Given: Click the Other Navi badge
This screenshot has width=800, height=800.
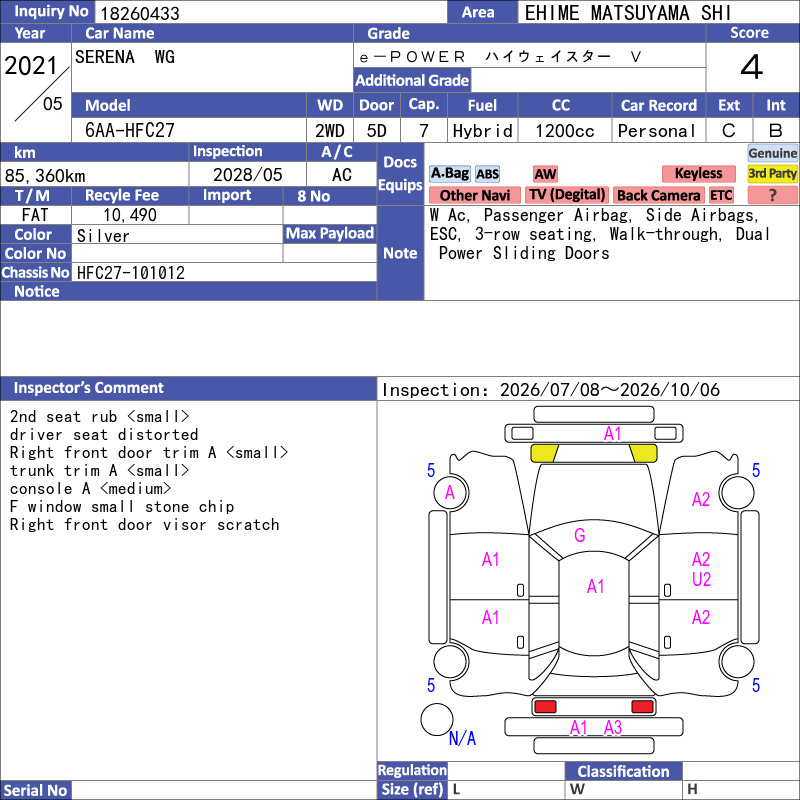Looking at the screenshot, I should (x=474, y=195).
